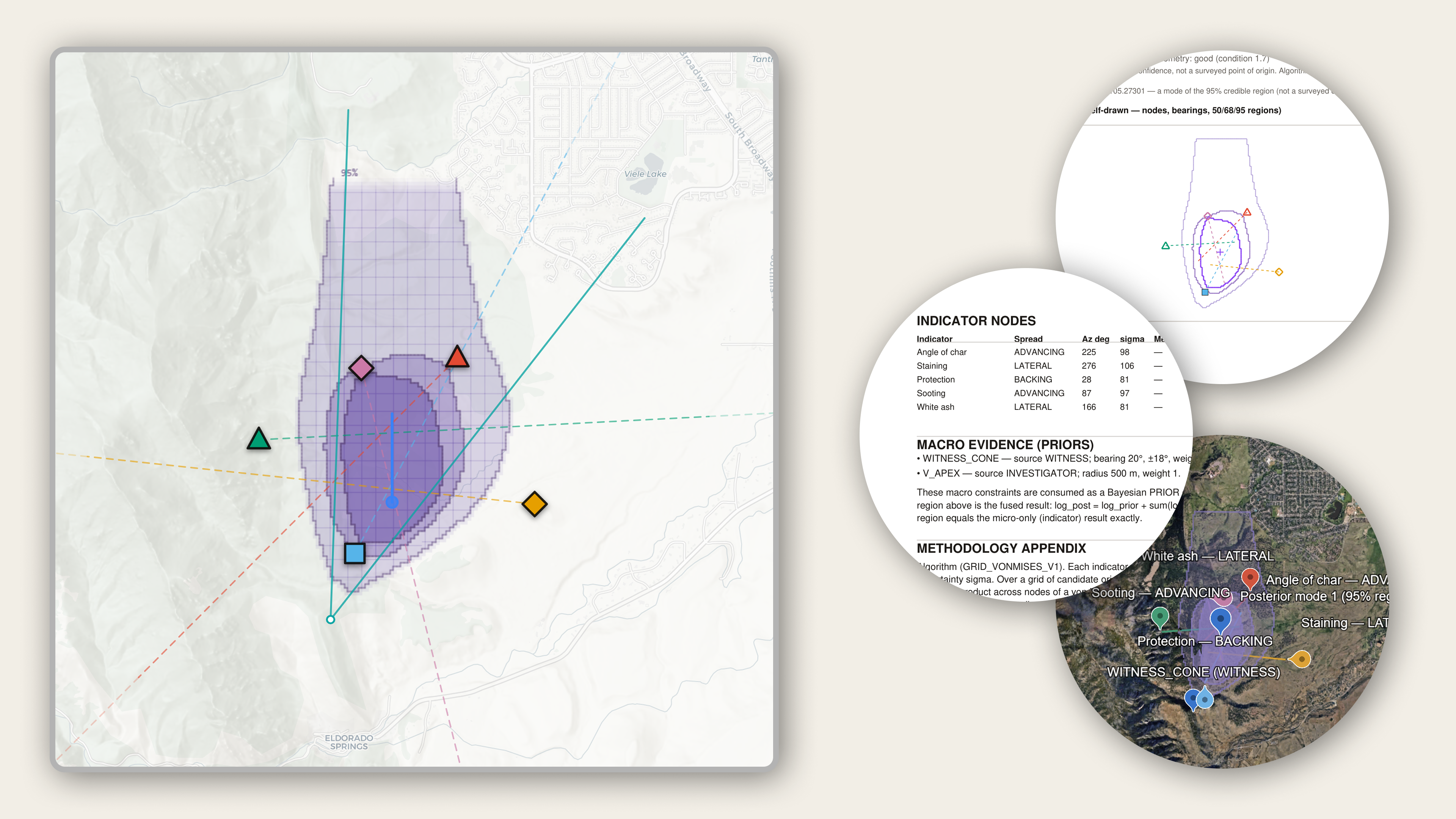Click the red triangle map marker
The width and height of the screenshot is (1456, 819).
click(x=457, y=358)
